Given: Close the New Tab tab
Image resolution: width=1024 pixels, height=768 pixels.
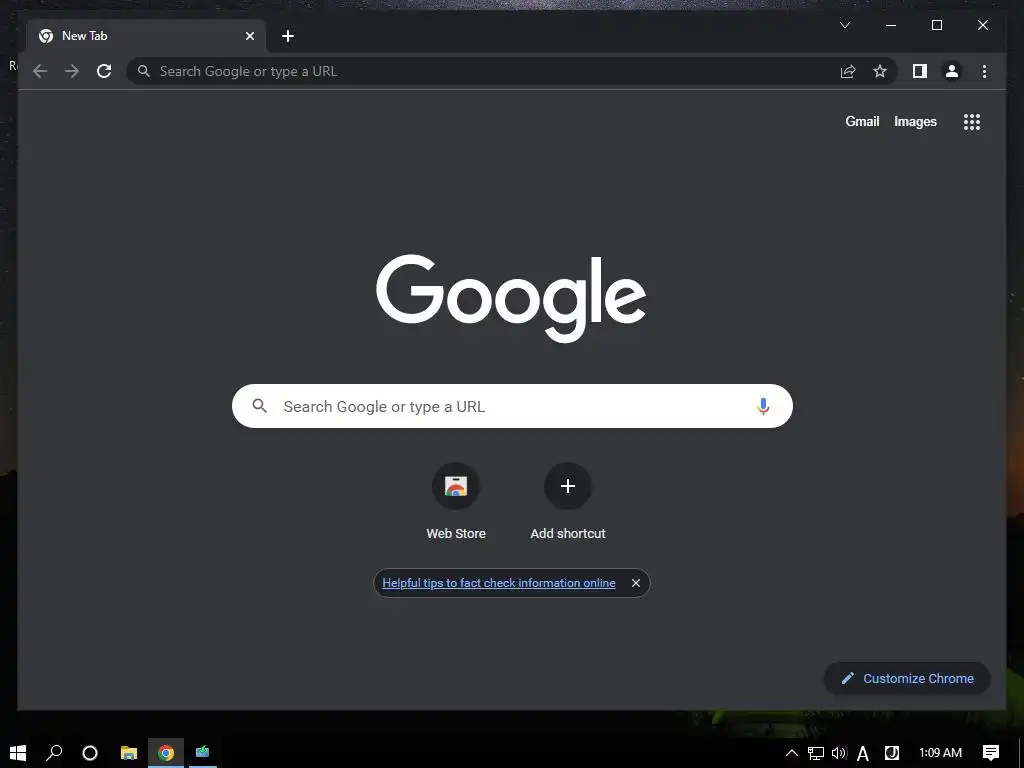Looking at the screenshot, I should pyautogui.click(x=249, y=36).
